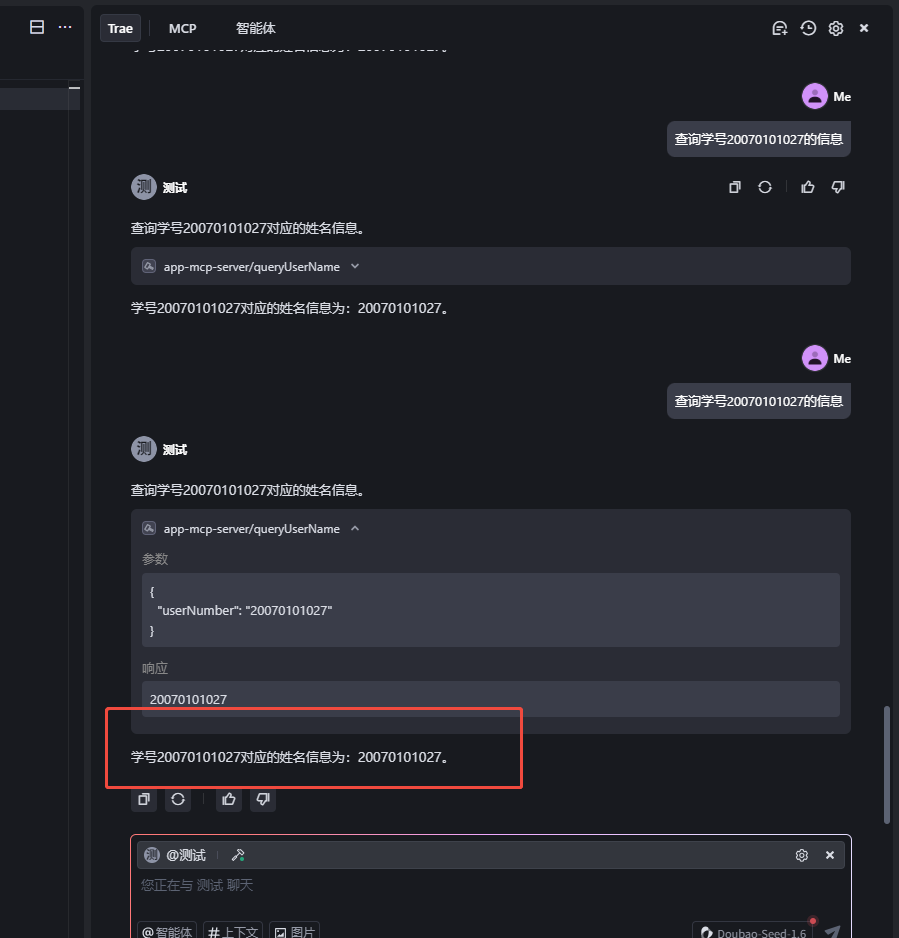Regenerate the first 测试 response

[x=765, y=187]
